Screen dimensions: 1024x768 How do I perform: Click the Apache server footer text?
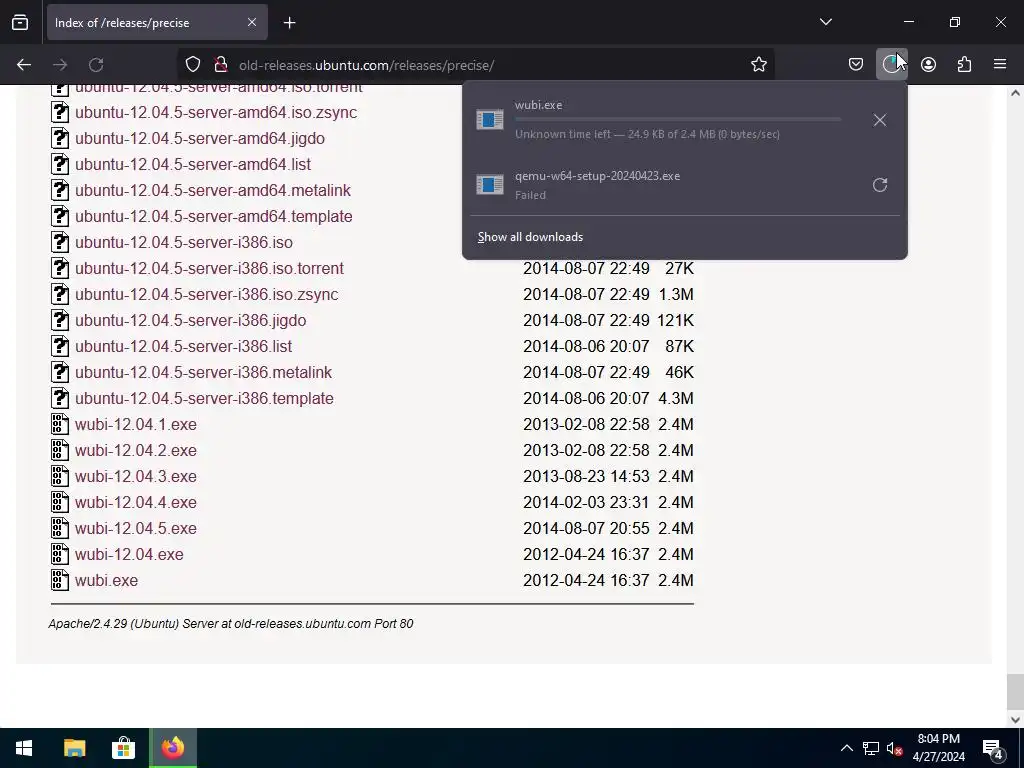pyautogui.click(x=231, y=624)
